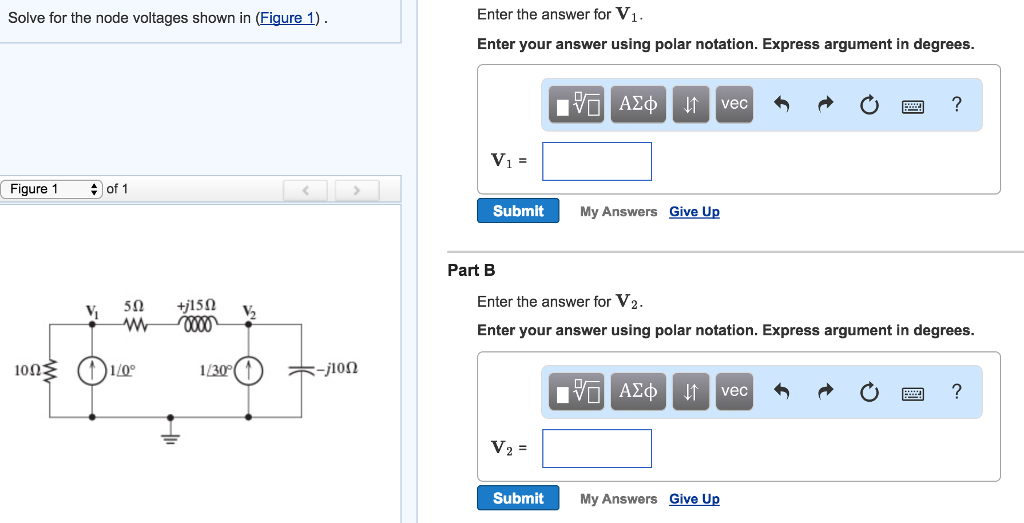Screen dimensions: 1024x523
Task: Undo last edit in V1 editor
Action: tap(782, 104)
